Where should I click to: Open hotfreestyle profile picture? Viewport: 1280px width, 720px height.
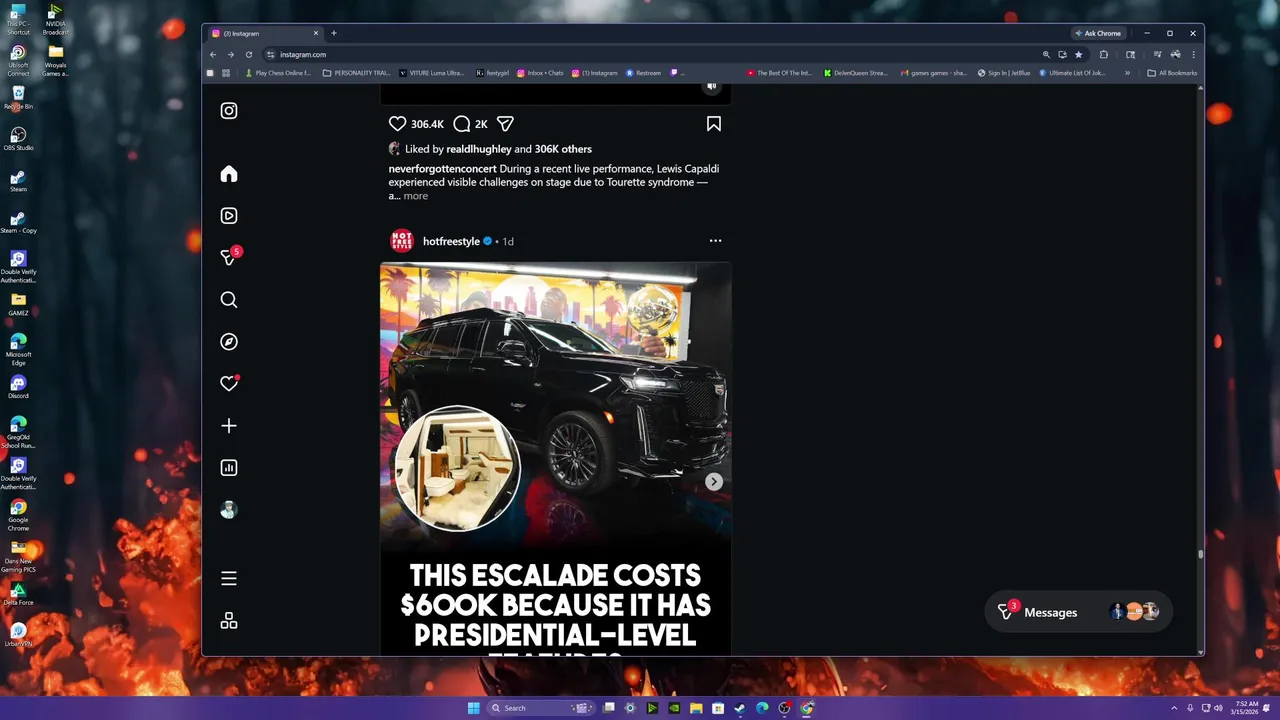[402, 241]
